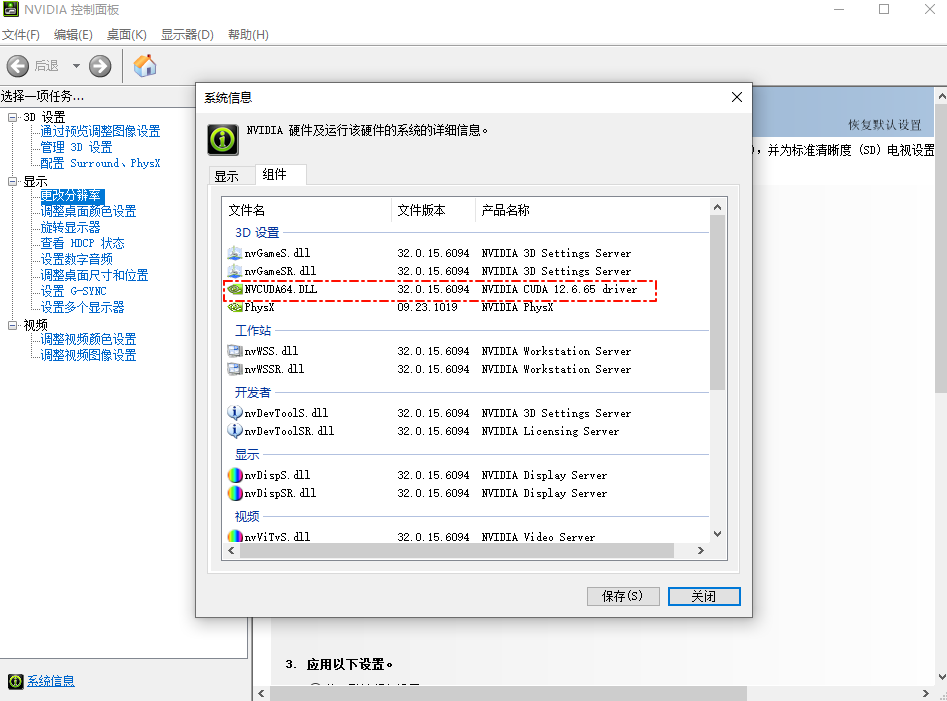Click the 工作站 group header

coord(253,331)
